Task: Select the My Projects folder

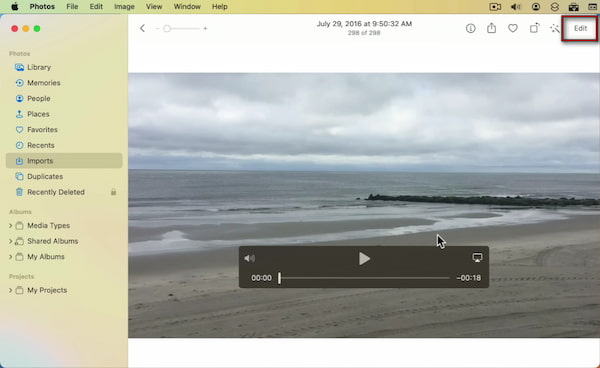Action: click(x=47, y=290)
